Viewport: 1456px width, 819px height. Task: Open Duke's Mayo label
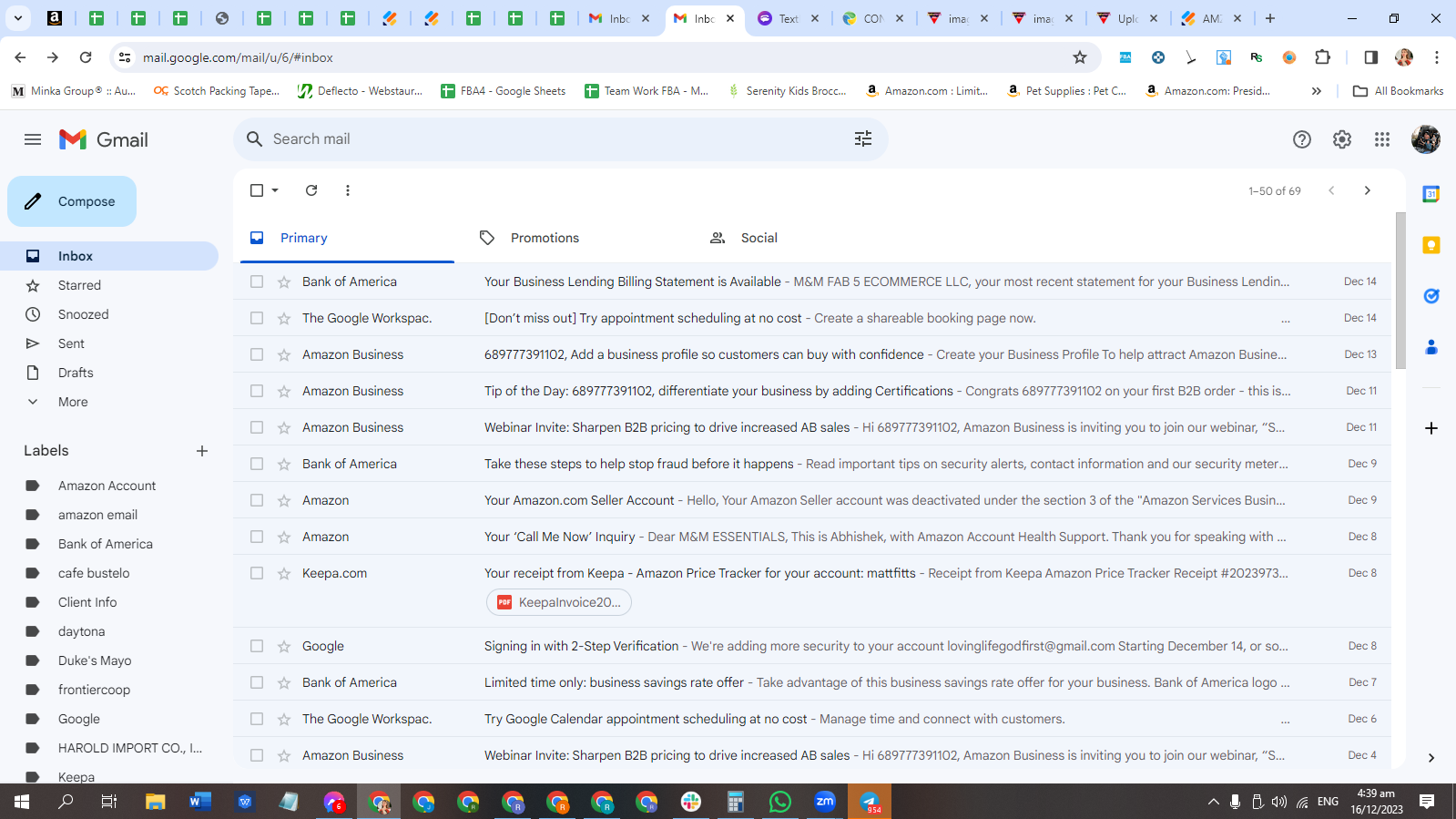pyautogui.click(x=95, y=660)
